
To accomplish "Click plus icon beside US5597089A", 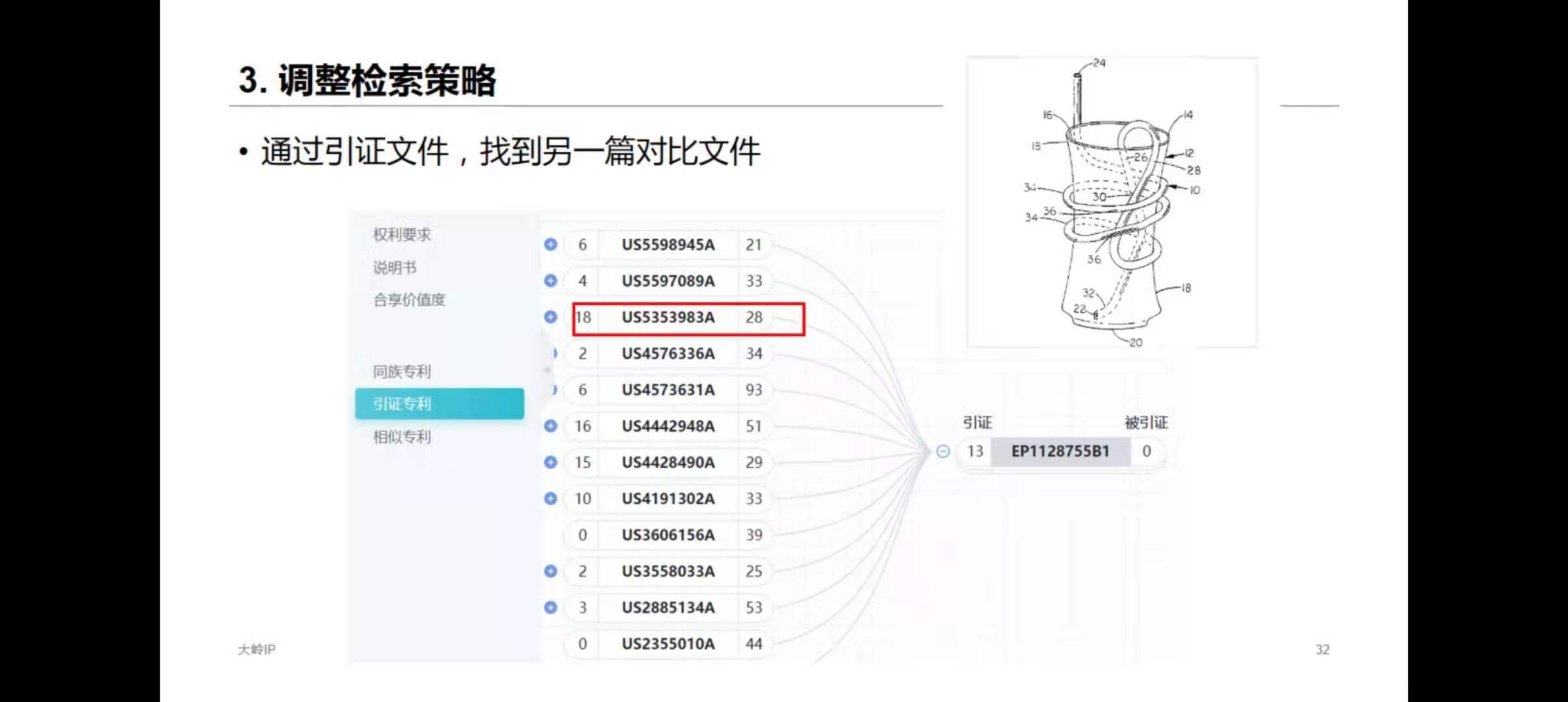I will (551, 281).
